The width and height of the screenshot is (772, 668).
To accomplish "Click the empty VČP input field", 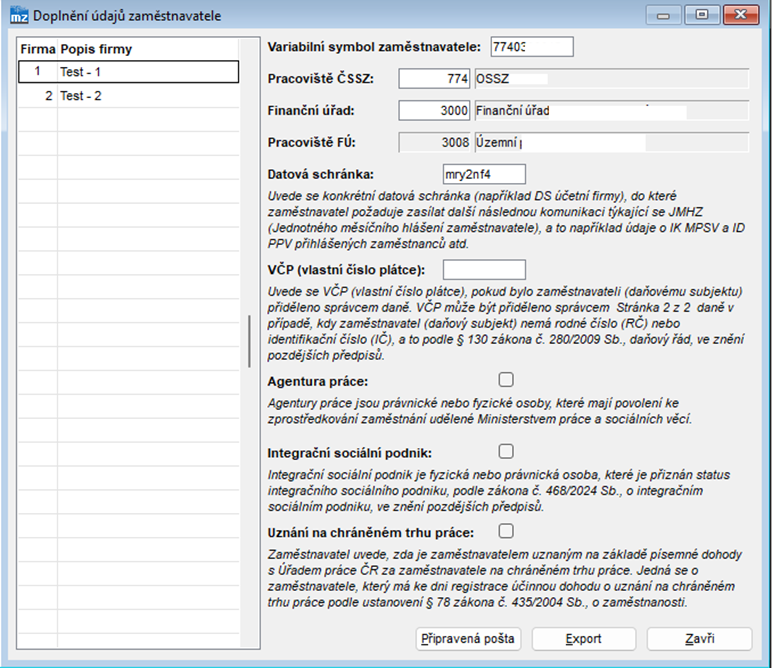I will pos(484,270).
